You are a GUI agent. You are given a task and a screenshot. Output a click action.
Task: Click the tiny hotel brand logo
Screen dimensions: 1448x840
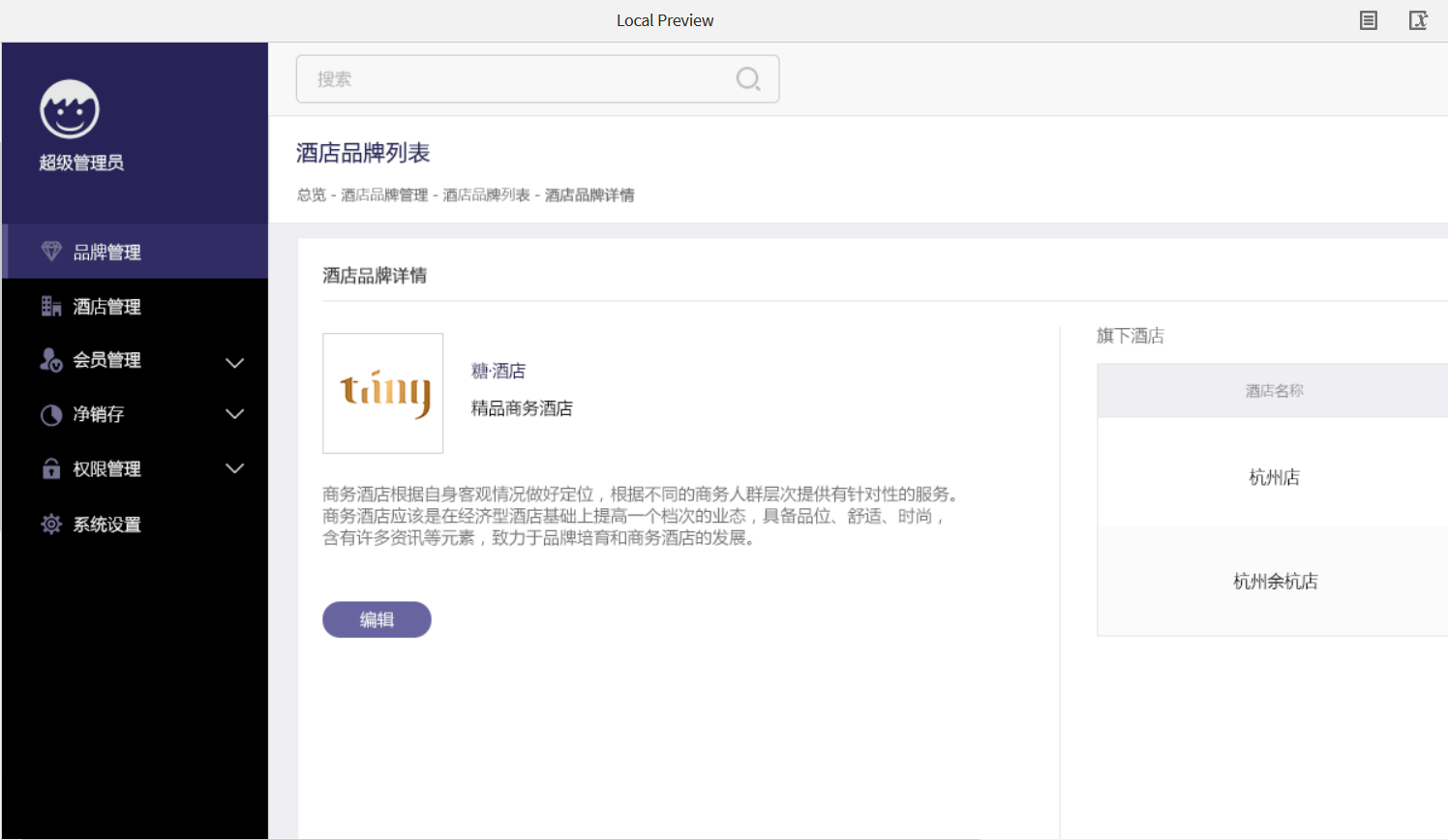pos(383,393)
